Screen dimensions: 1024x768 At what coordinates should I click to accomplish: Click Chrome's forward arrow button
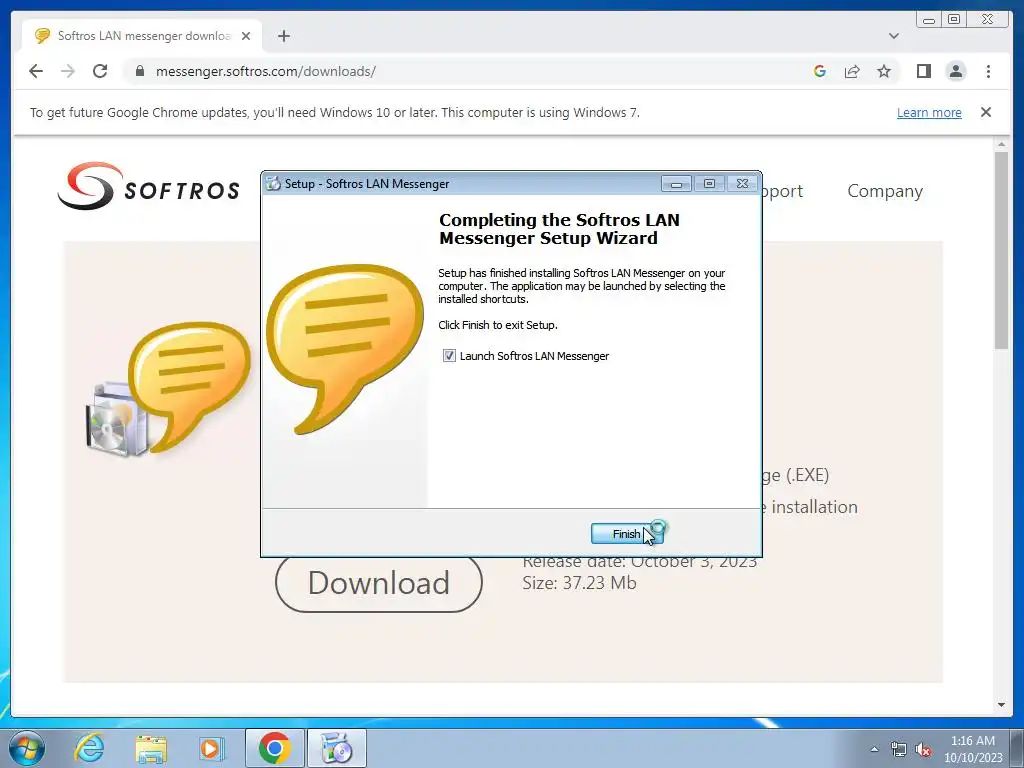(68, 71)
